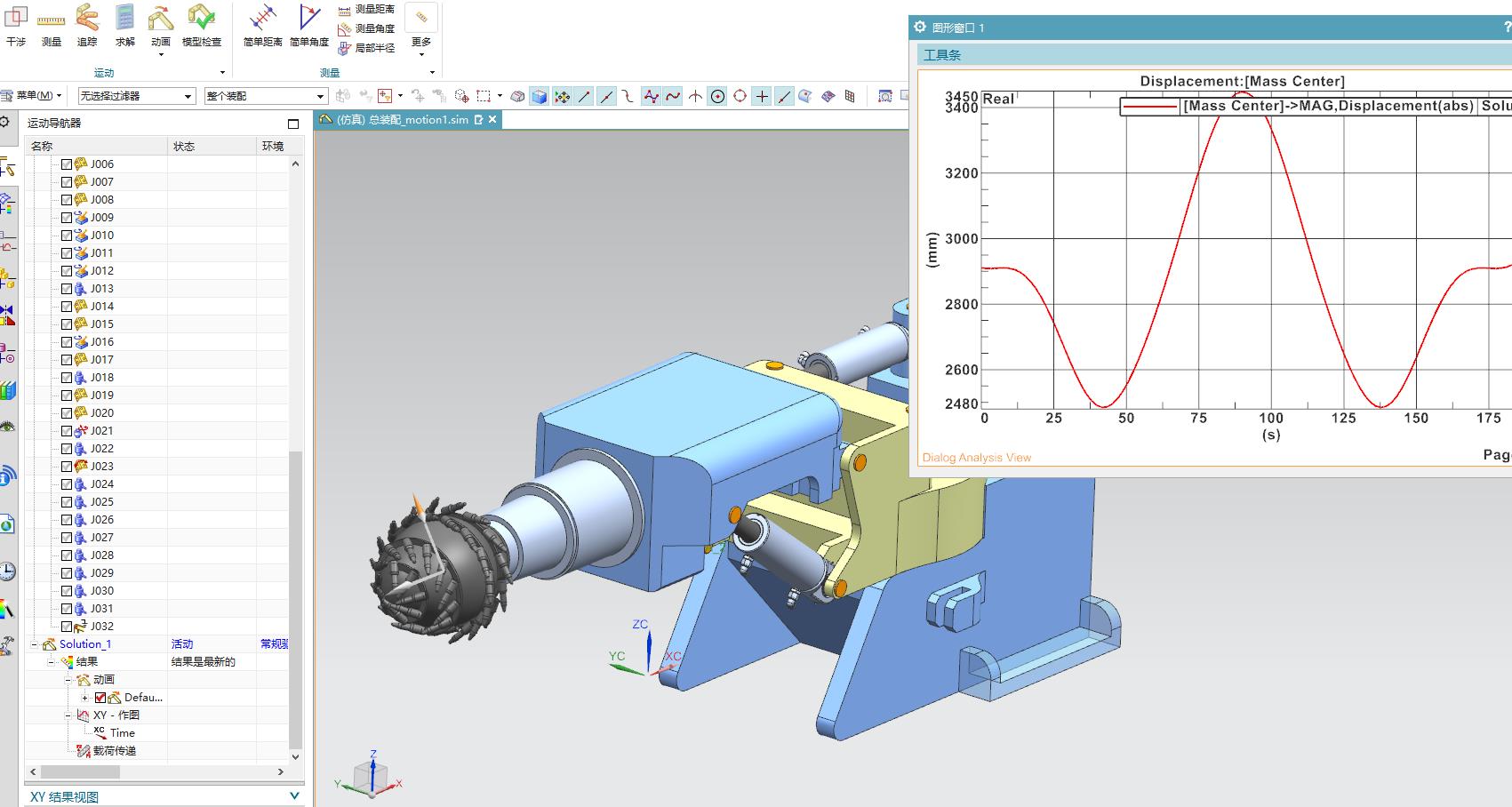Toggle the control point snap icon

[x=628, y=96]
